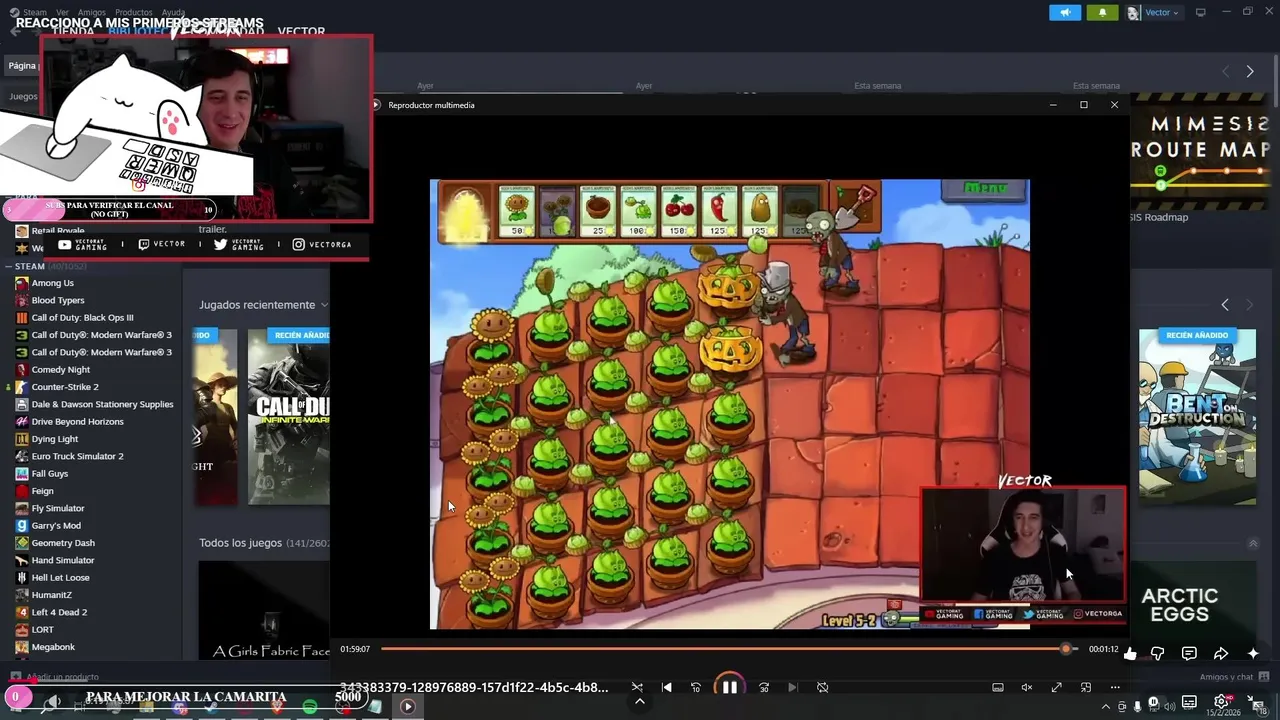Image resolution: width=1280 pixels, height=720 pixels.
Task: Click the dislike thumbs-down icon
Action: 1157,654
